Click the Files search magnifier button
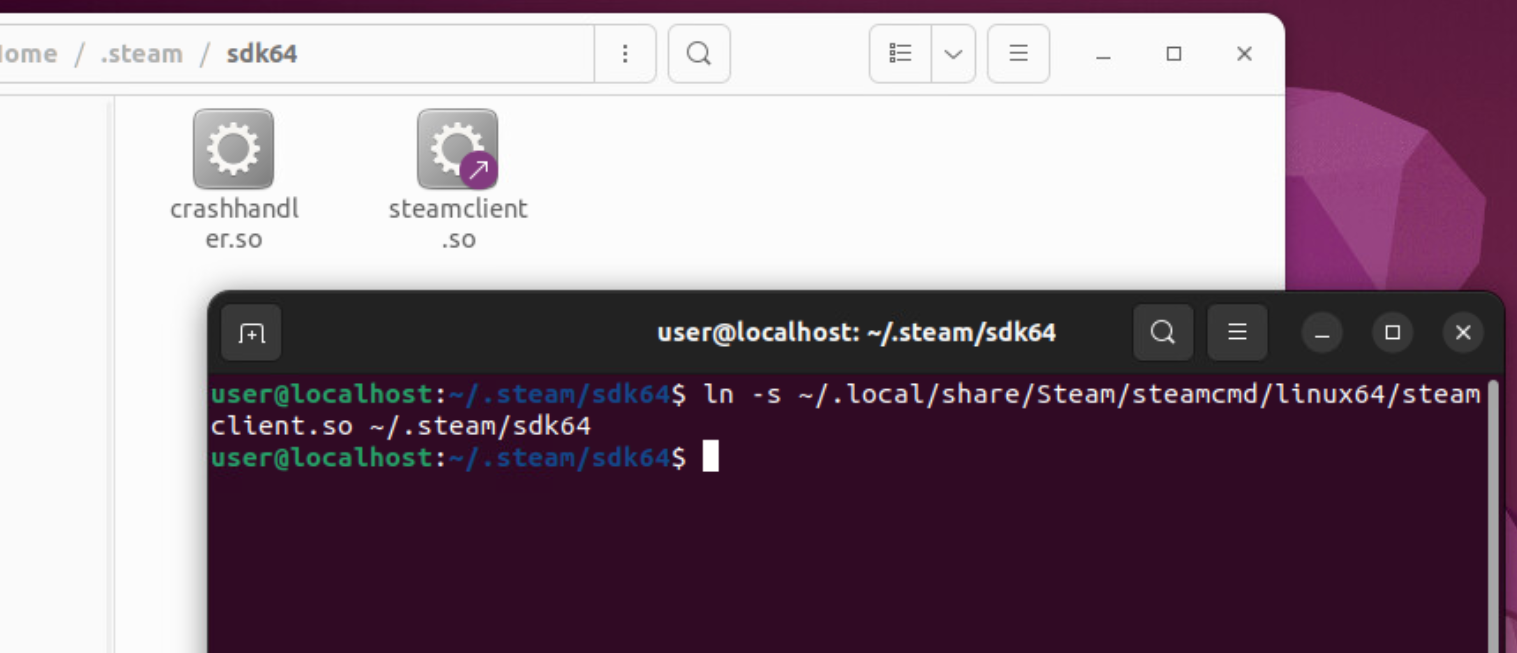Viewport: 1517px width, 653px height. [699, 53]
